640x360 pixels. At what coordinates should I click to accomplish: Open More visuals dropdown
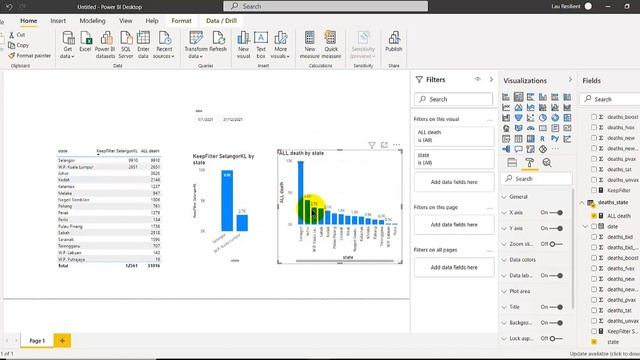coord(280,44)
